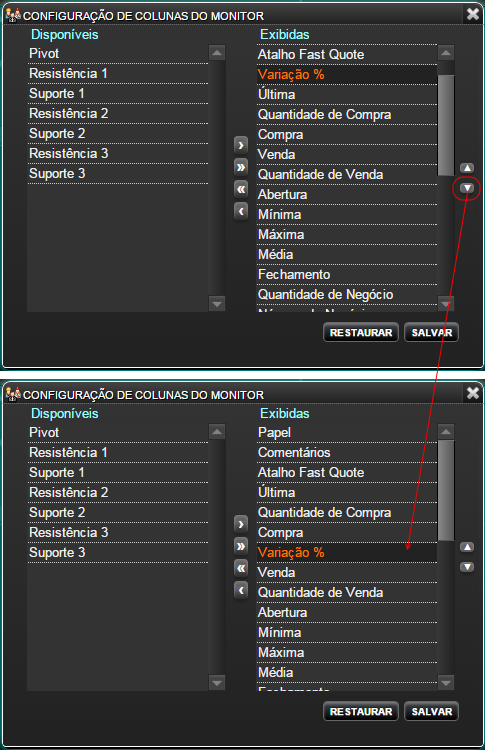This screenshot has width=485, height=750.
Task: Select Resistência 3 in lower dialog
Action: coord(118,532)
